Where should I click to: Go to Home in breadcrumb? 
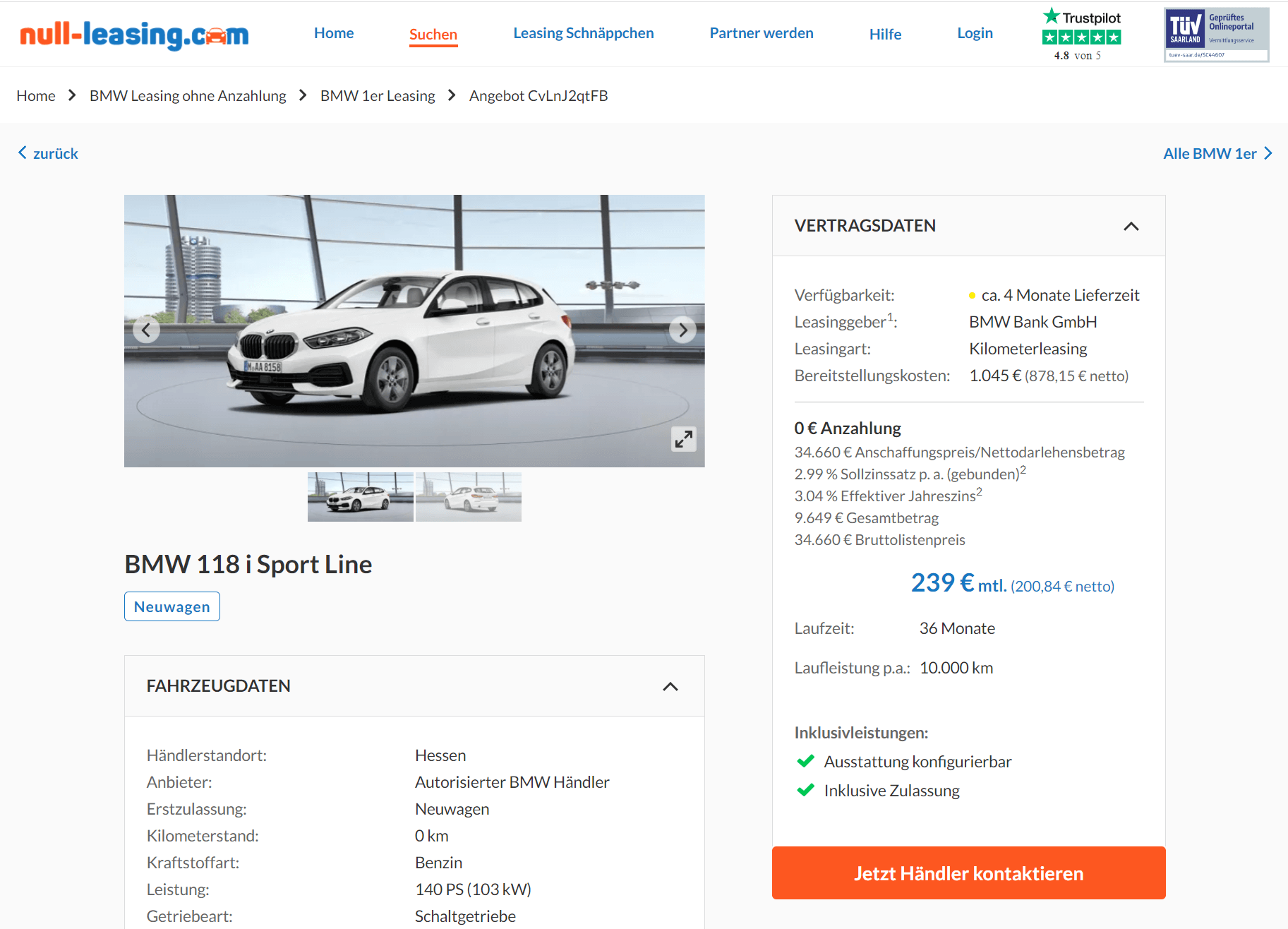point(36,95)
